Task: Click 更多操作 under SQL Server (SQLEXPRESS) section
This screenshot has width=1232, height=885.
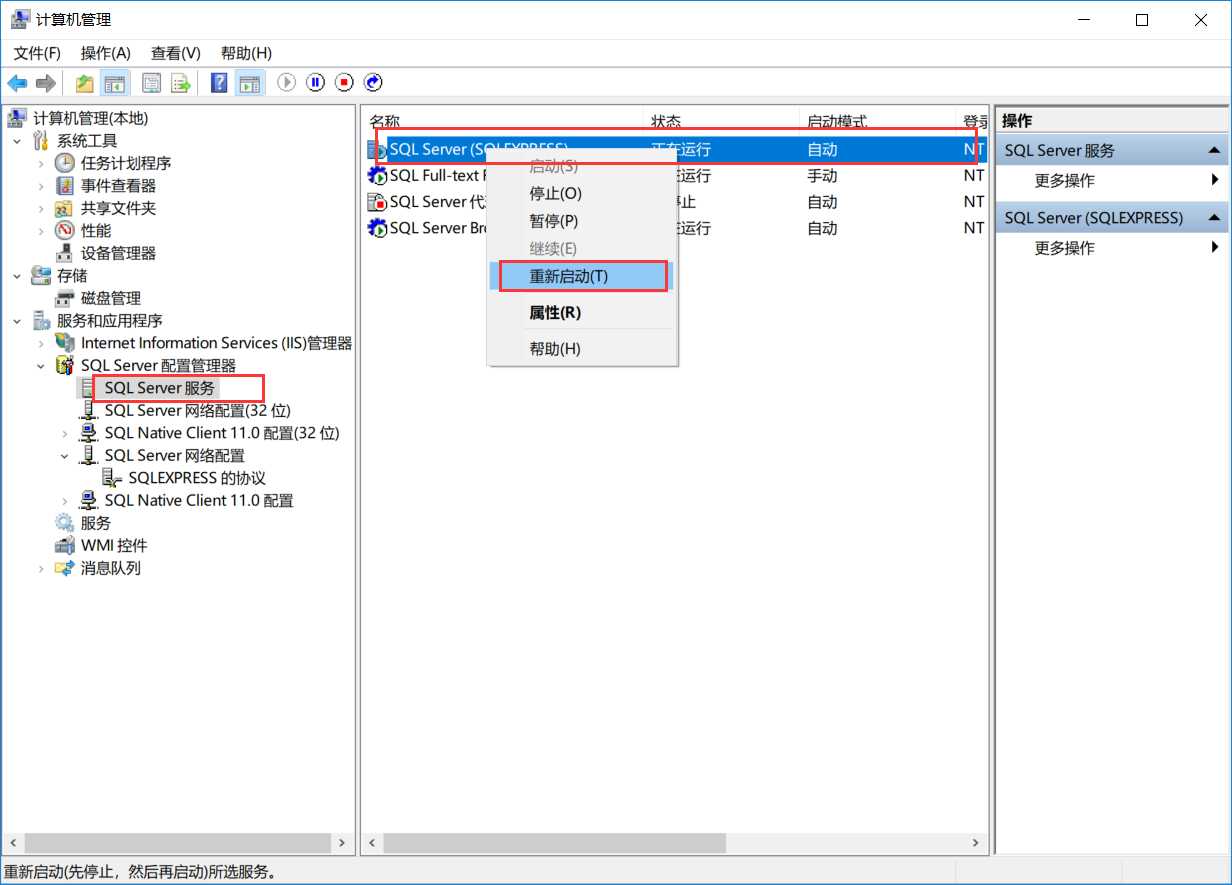Action: (1064, 248)
